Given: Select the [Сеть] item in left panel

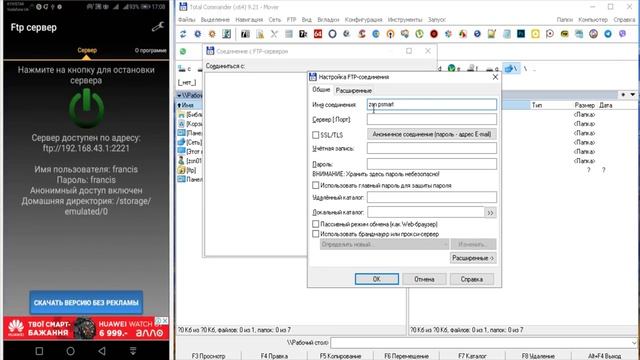Looking at the screenshot, I should pyautogui.click(x=190, y=142).
